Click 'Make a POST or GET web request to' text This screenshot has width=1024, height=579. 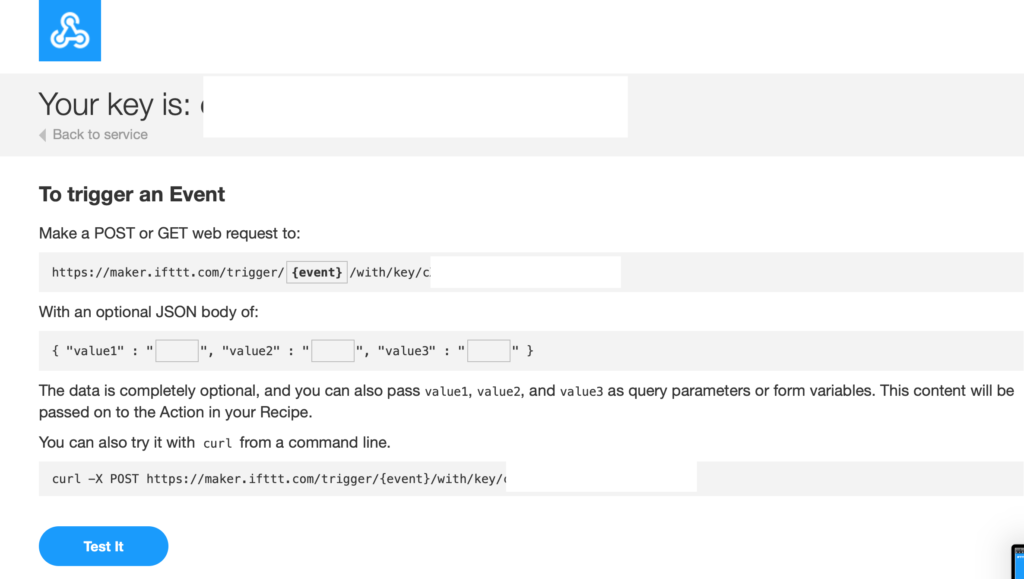coord(170,234)
